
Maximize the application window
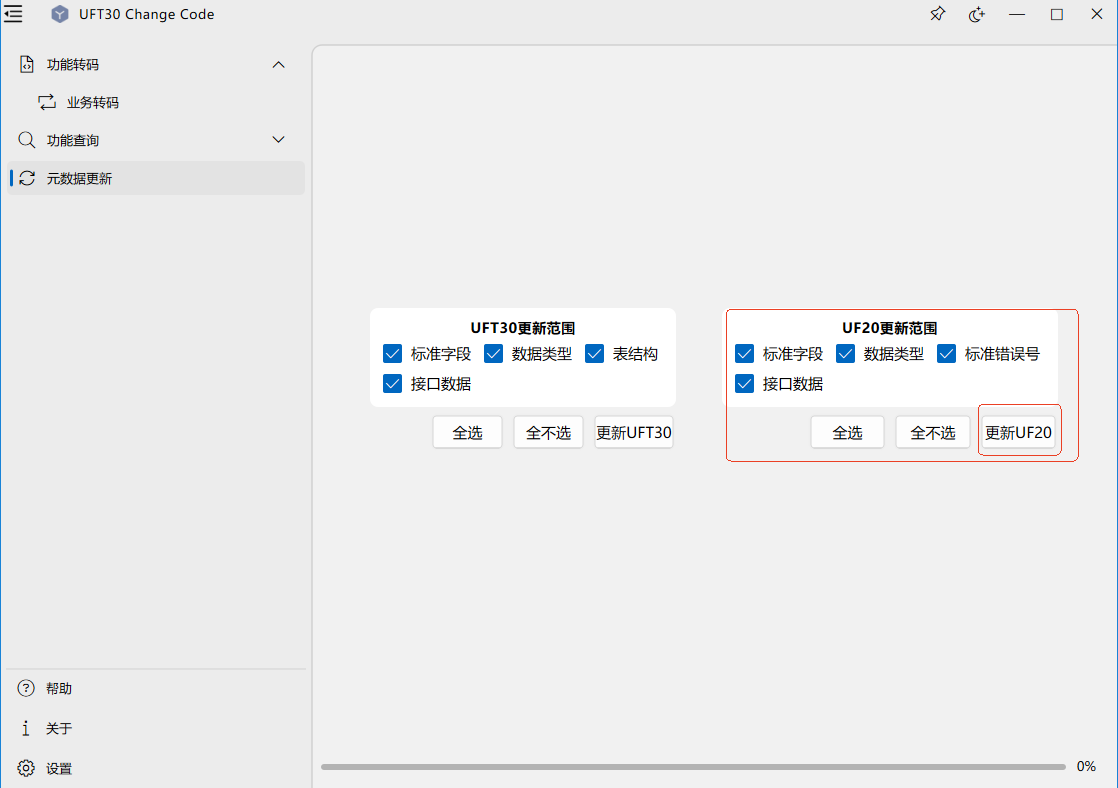(x=1057, y=14)
